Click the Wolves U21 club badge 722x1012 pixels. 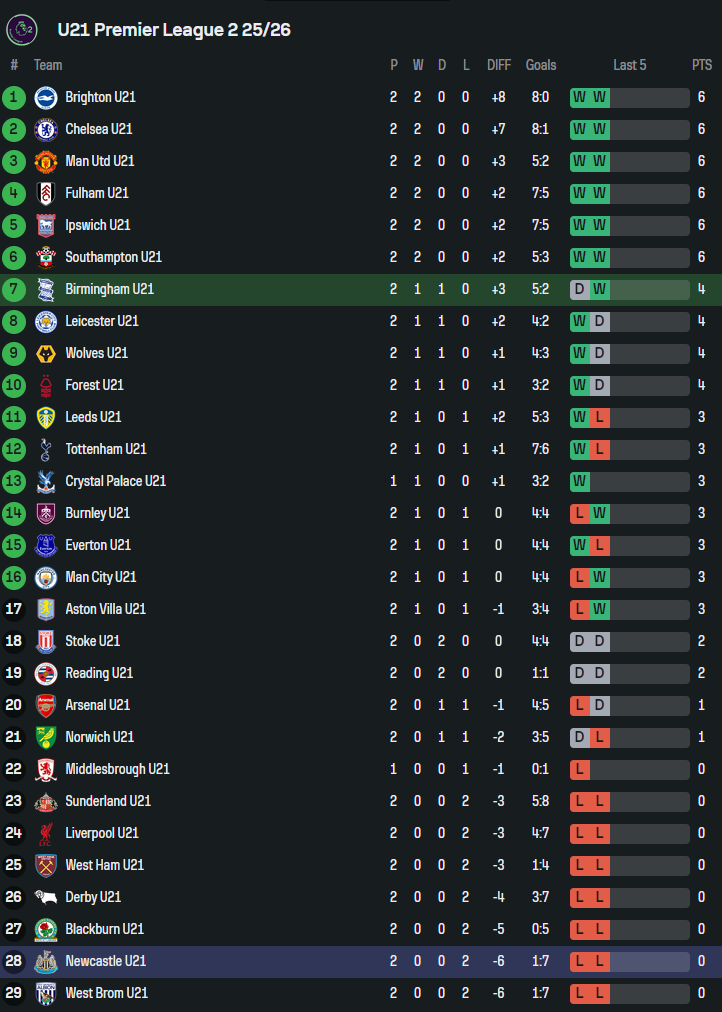(x=45, y=353)
